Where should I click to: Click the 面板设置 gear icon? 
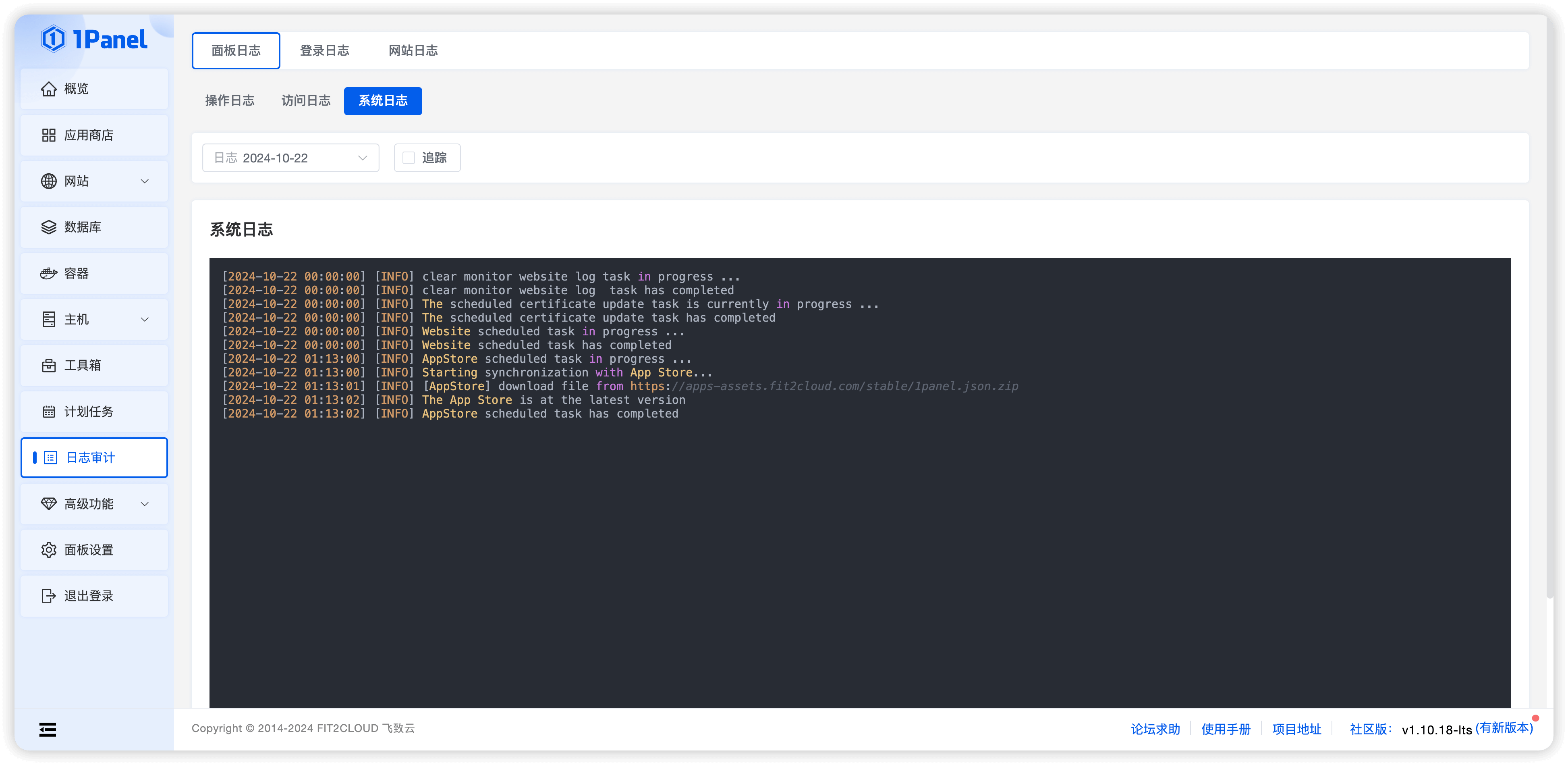pyautogui.click(x=49, y=550)
